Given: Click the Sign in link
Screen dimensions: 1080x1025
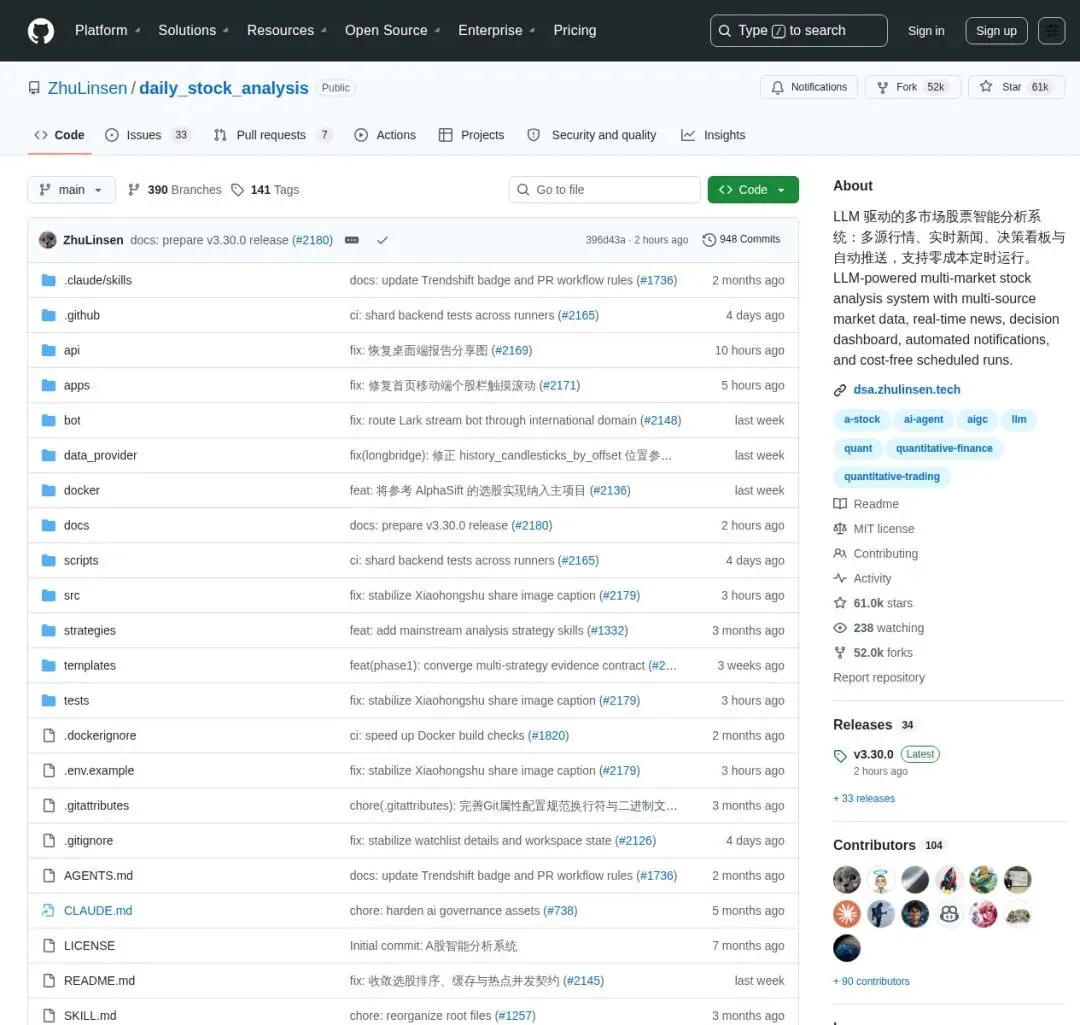Looking at the screenshot, I should (x=926, y=31).
